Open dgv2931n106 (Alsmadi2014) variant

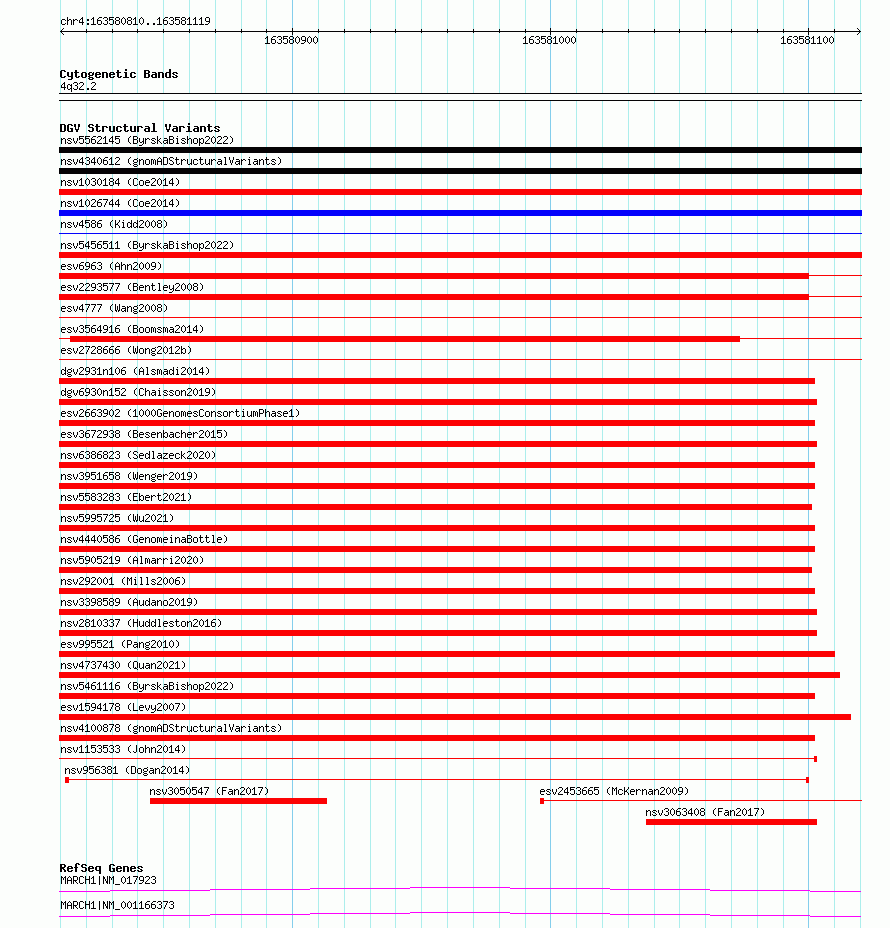click(135, 371)
